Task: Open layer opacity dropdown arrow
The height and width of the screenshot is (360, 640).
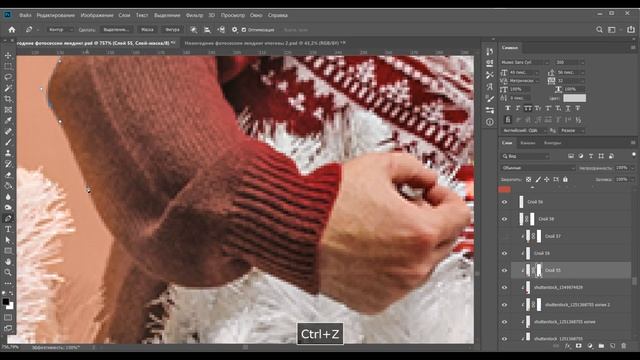Action: coord(633,168)
